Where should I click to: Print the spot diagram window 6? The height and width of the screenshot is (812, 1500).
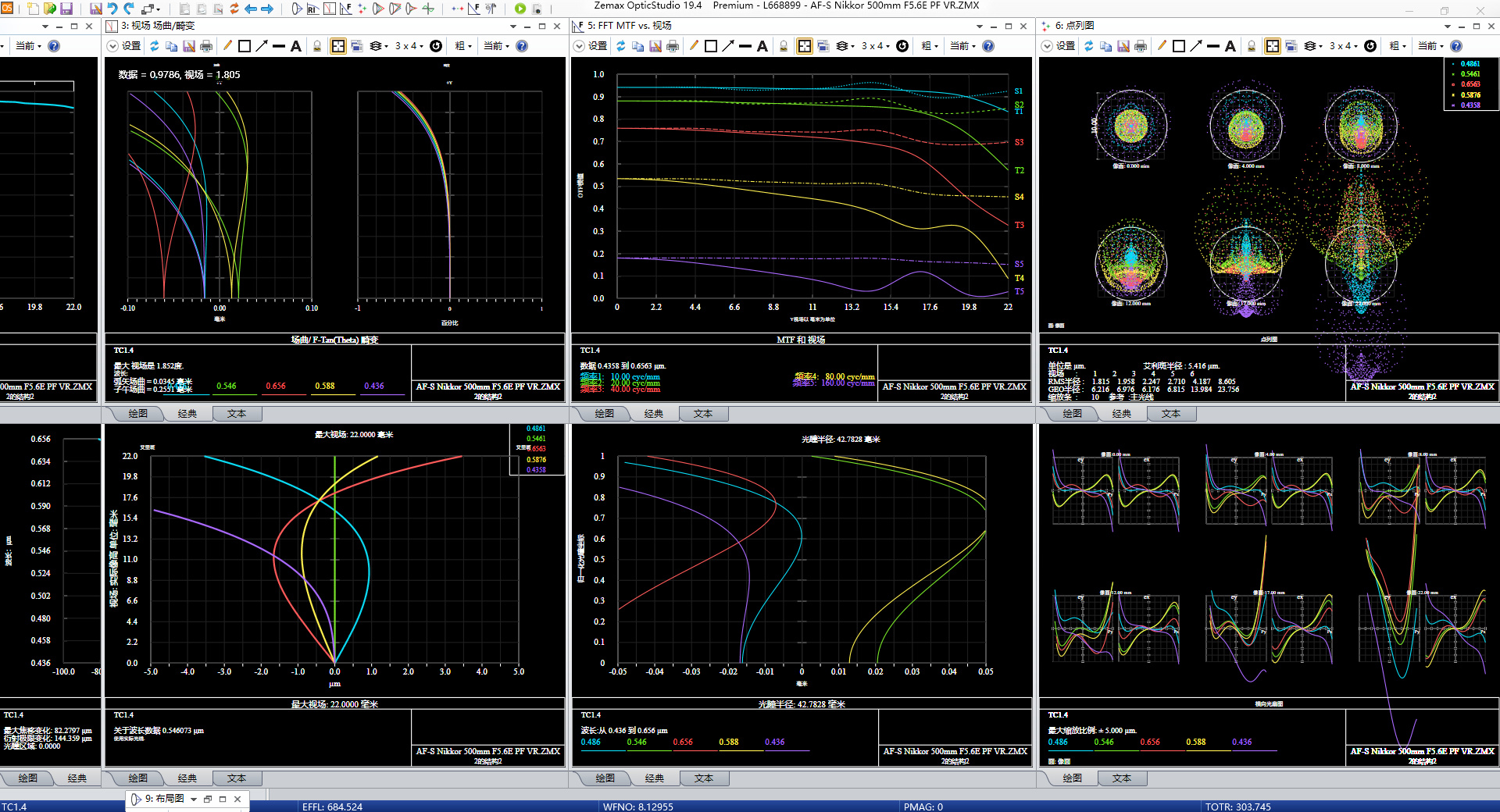click(1141, 46)
